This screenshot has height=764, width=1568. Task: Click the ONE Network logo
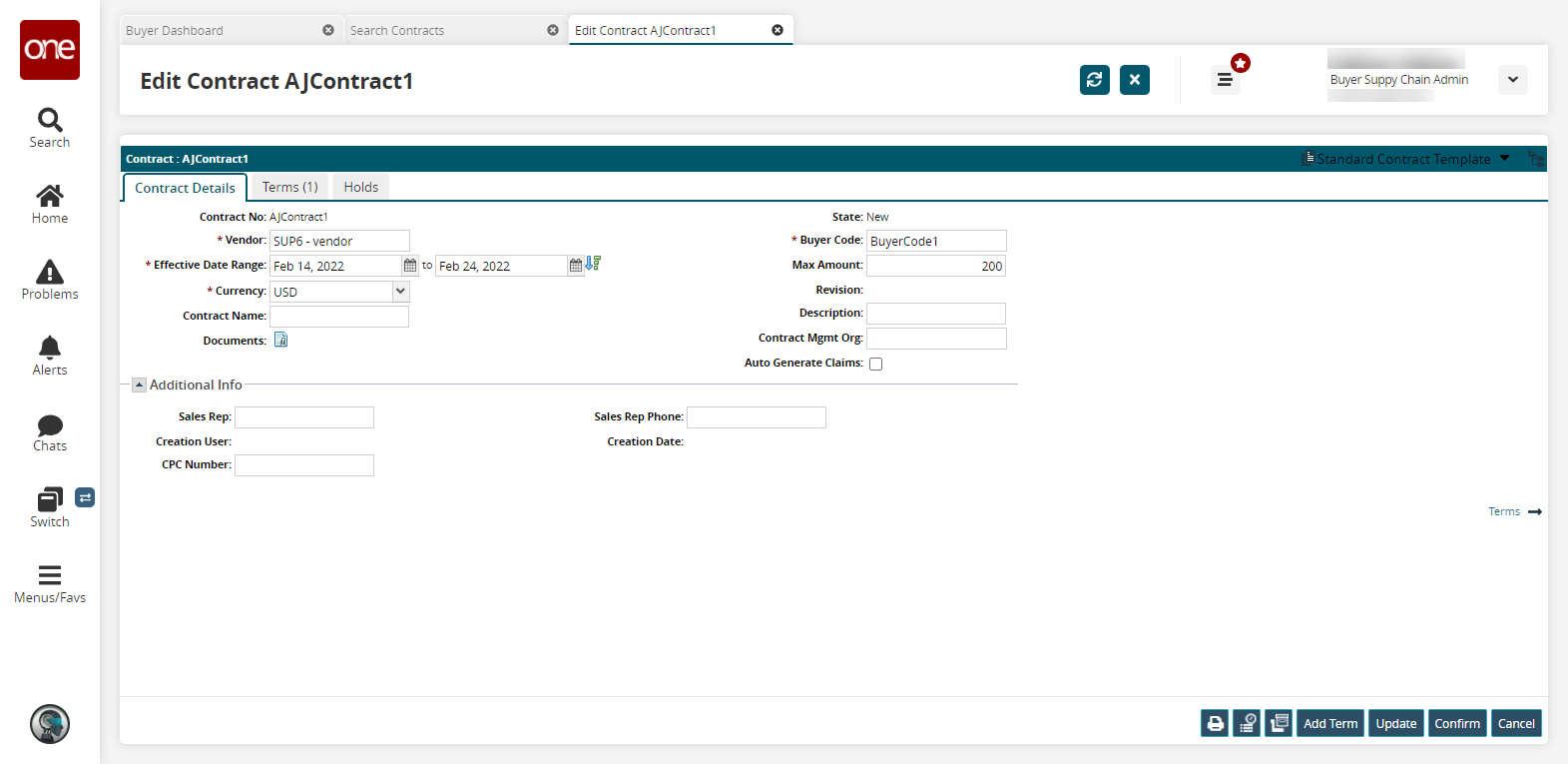click(x=50, y=50)
